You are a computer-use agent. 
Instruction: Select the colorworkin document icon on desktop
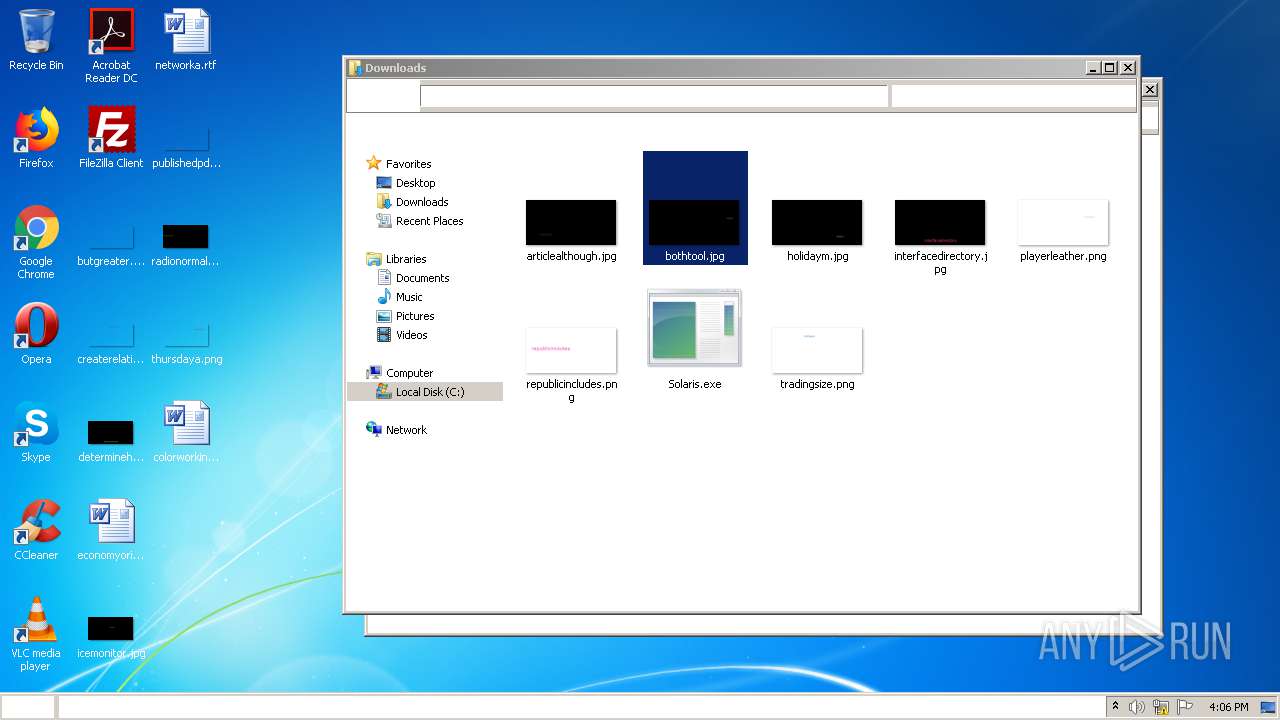186,432
